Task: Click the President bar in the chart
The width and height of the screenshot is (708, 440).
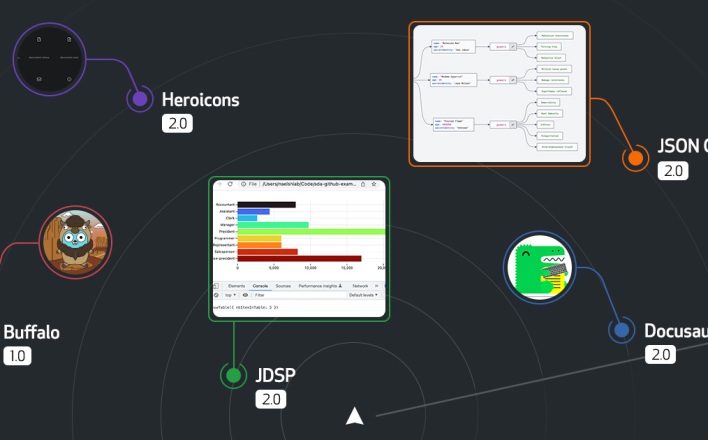Action: click(311, 232)
